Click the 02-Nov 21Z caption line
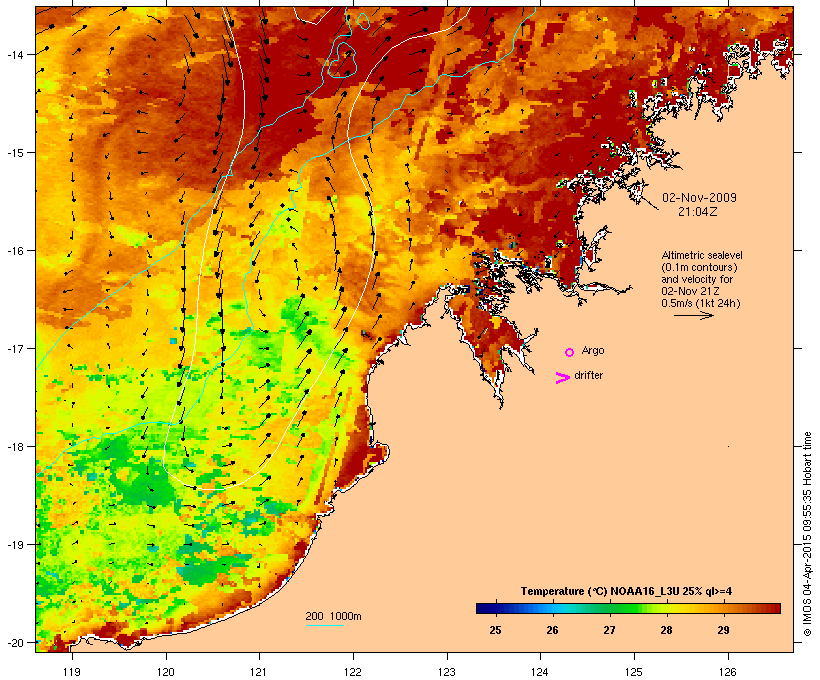 [x=690, y=291]
